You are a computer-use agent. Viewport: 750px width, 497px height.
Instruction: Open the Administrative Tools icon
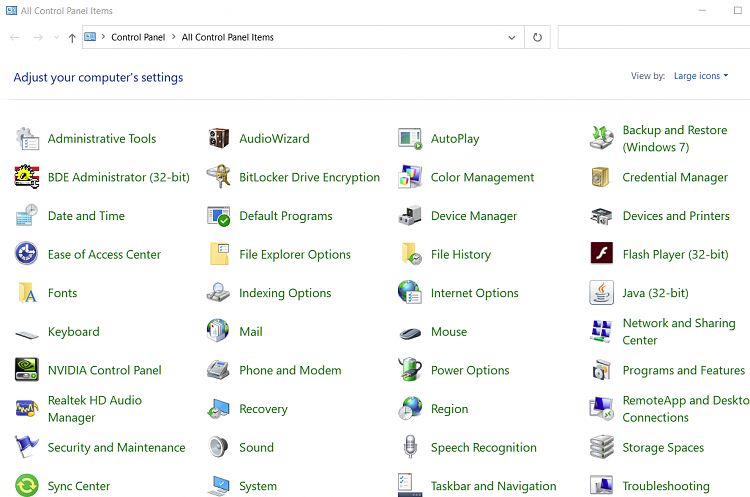[27, 139]
